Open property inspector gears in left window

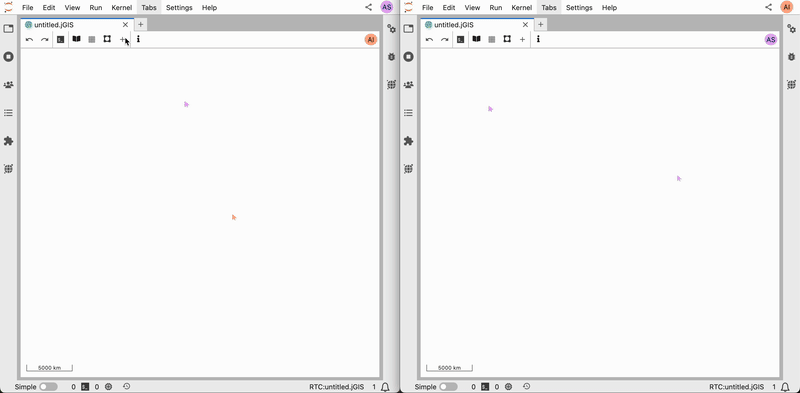pos(391,29)
